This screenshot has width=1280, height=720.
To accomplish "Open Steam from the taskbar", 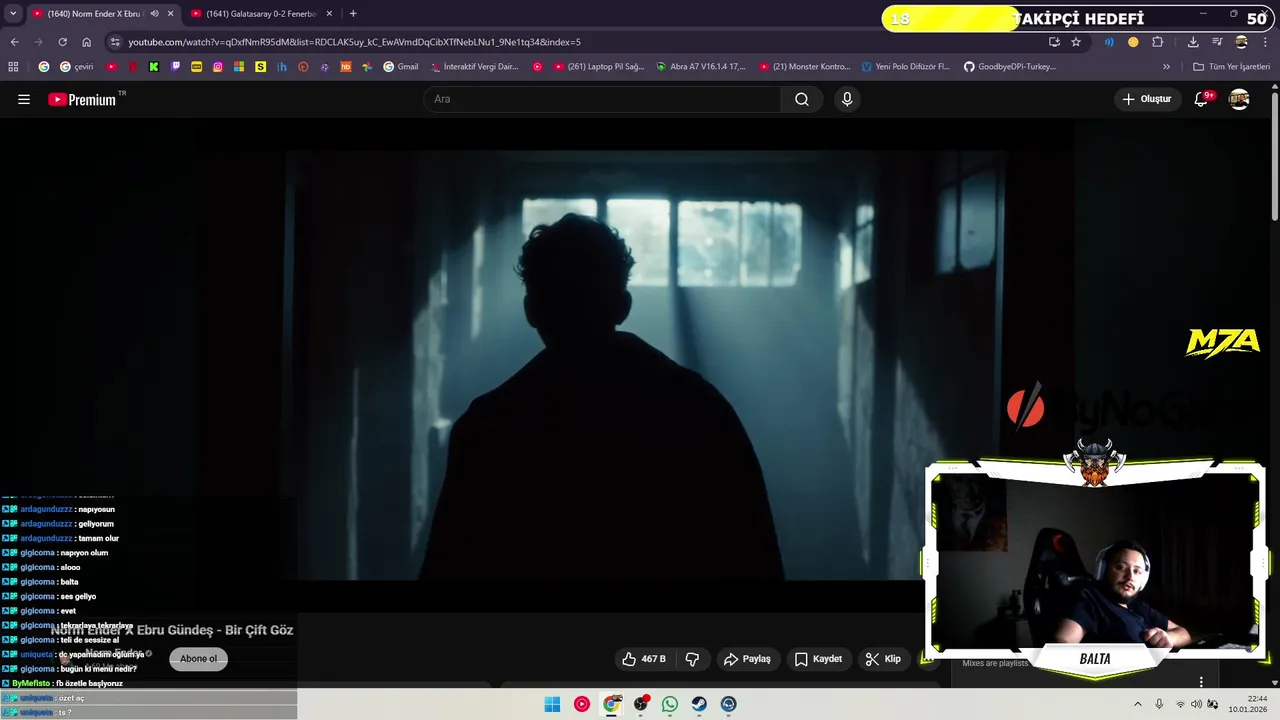I will 699,704.
